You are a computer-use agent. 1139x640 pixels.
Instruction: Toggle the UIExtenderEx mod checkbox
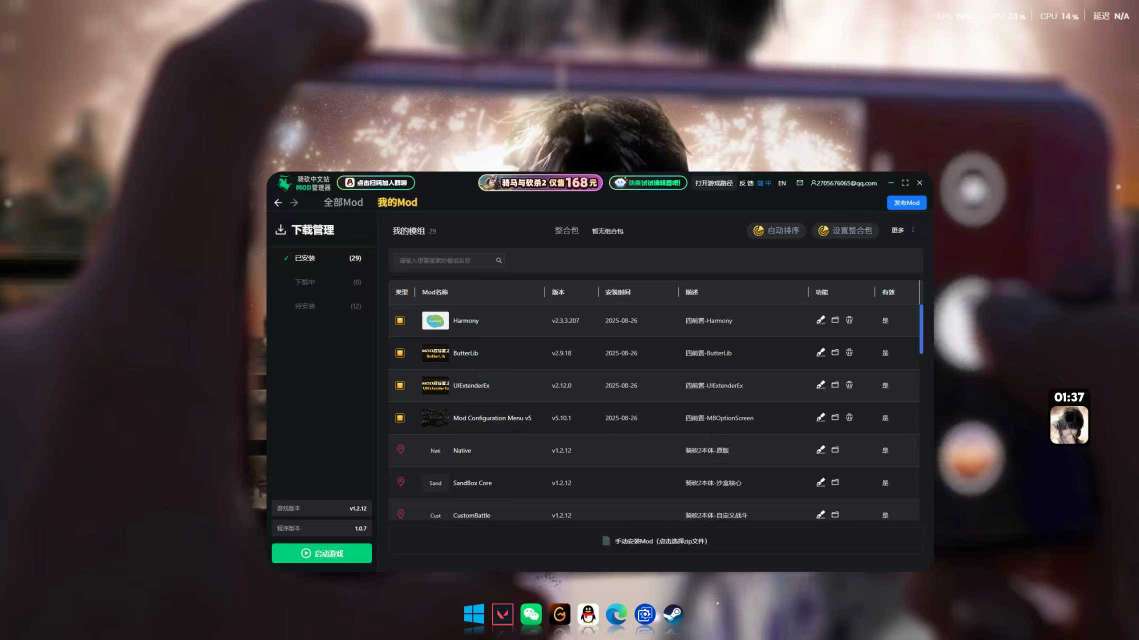coord(400,385)
